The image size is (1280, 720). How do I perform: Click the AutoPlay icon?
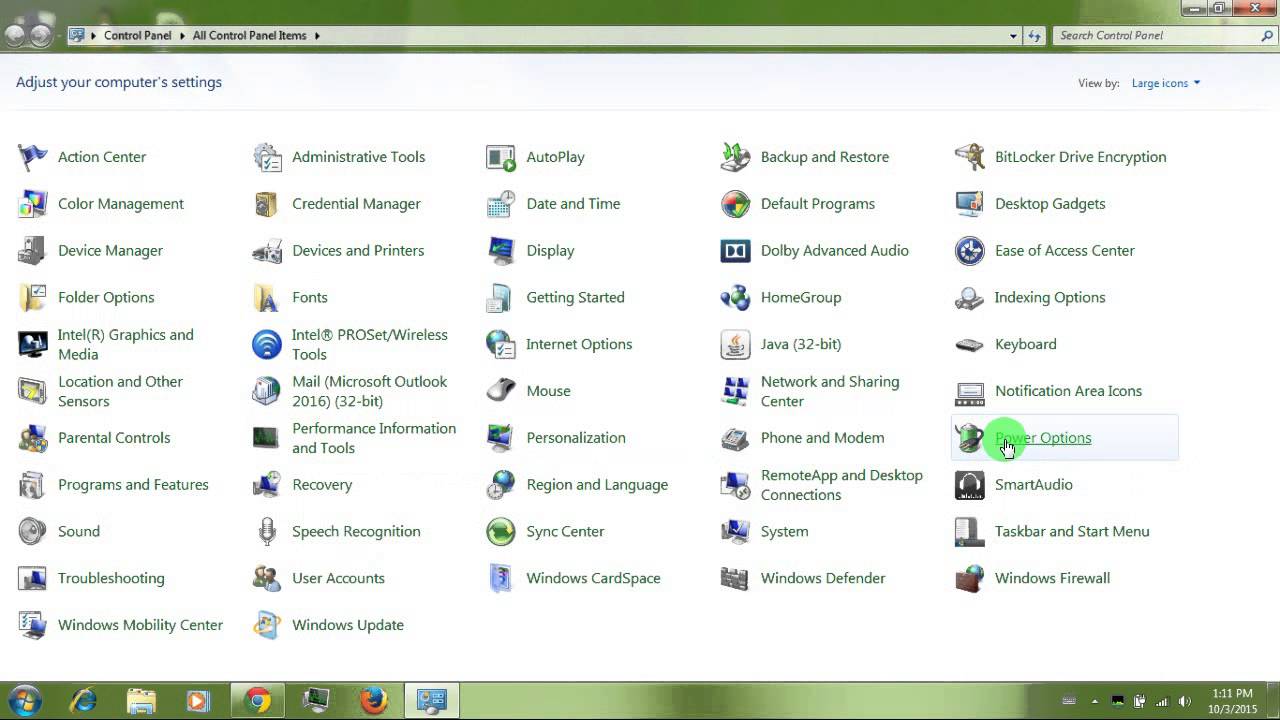[x=501, y=157]
